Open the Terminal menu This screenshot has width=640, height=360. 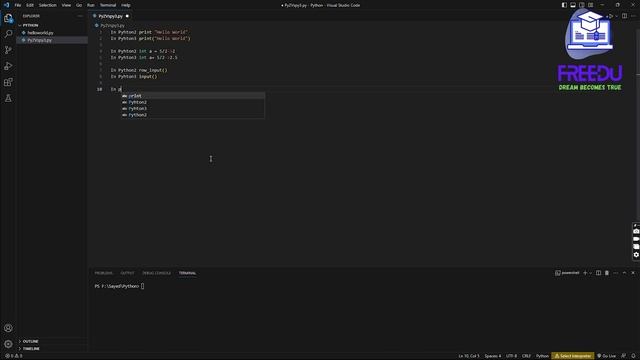[x=108, y=5]
